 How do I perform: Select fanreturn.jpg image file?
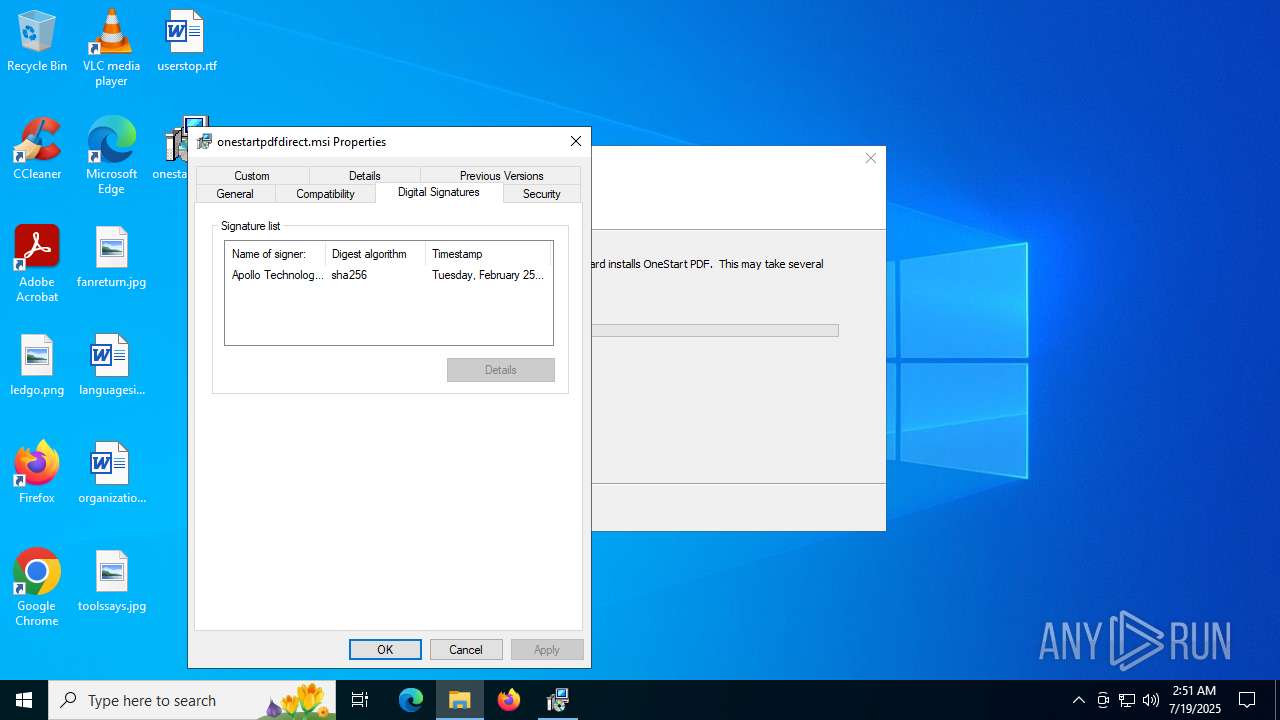[111, 258]
